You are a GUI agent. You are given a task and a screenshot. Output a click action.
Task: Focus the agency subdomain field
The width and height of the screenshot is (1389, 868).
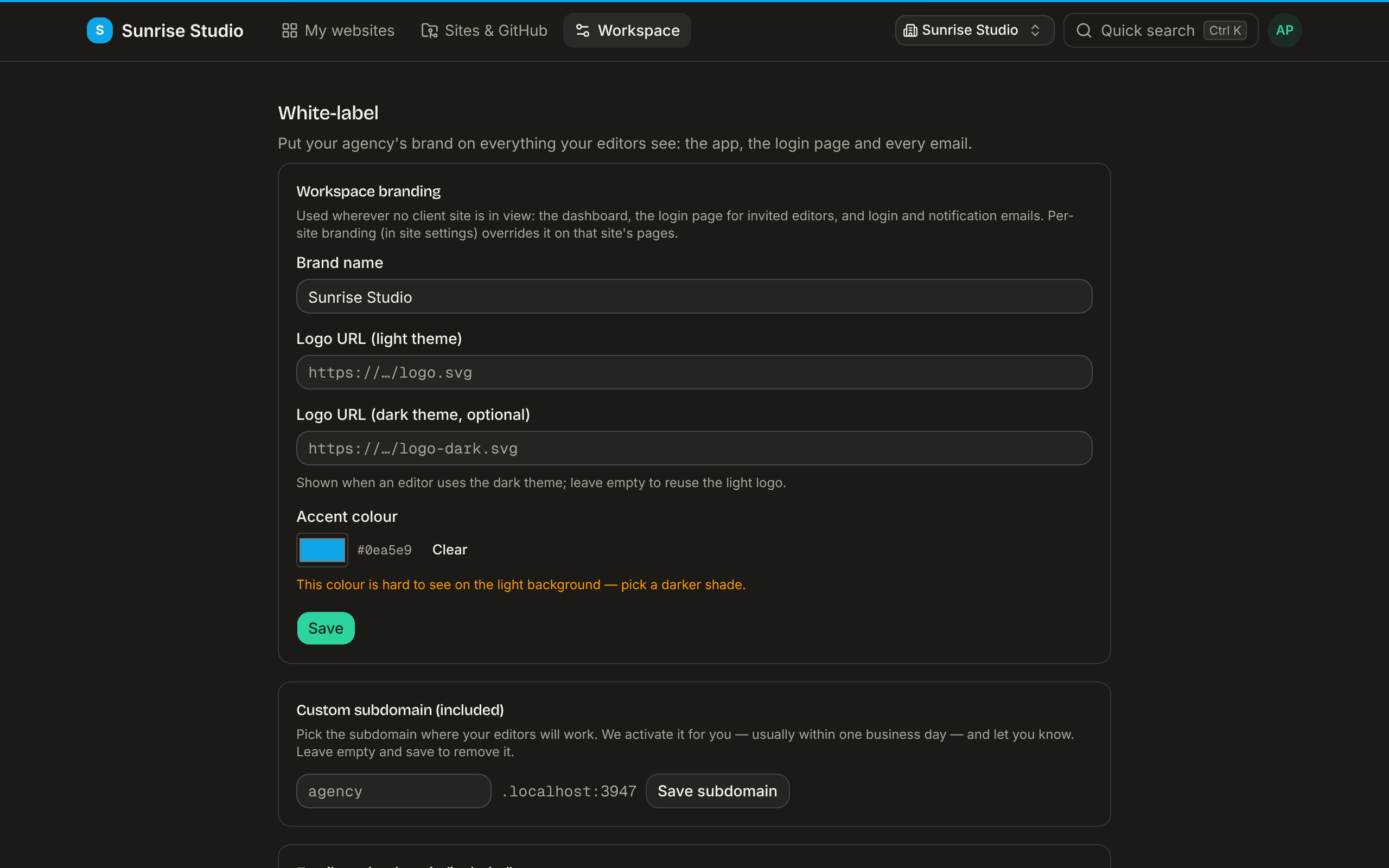coord(394,791)
